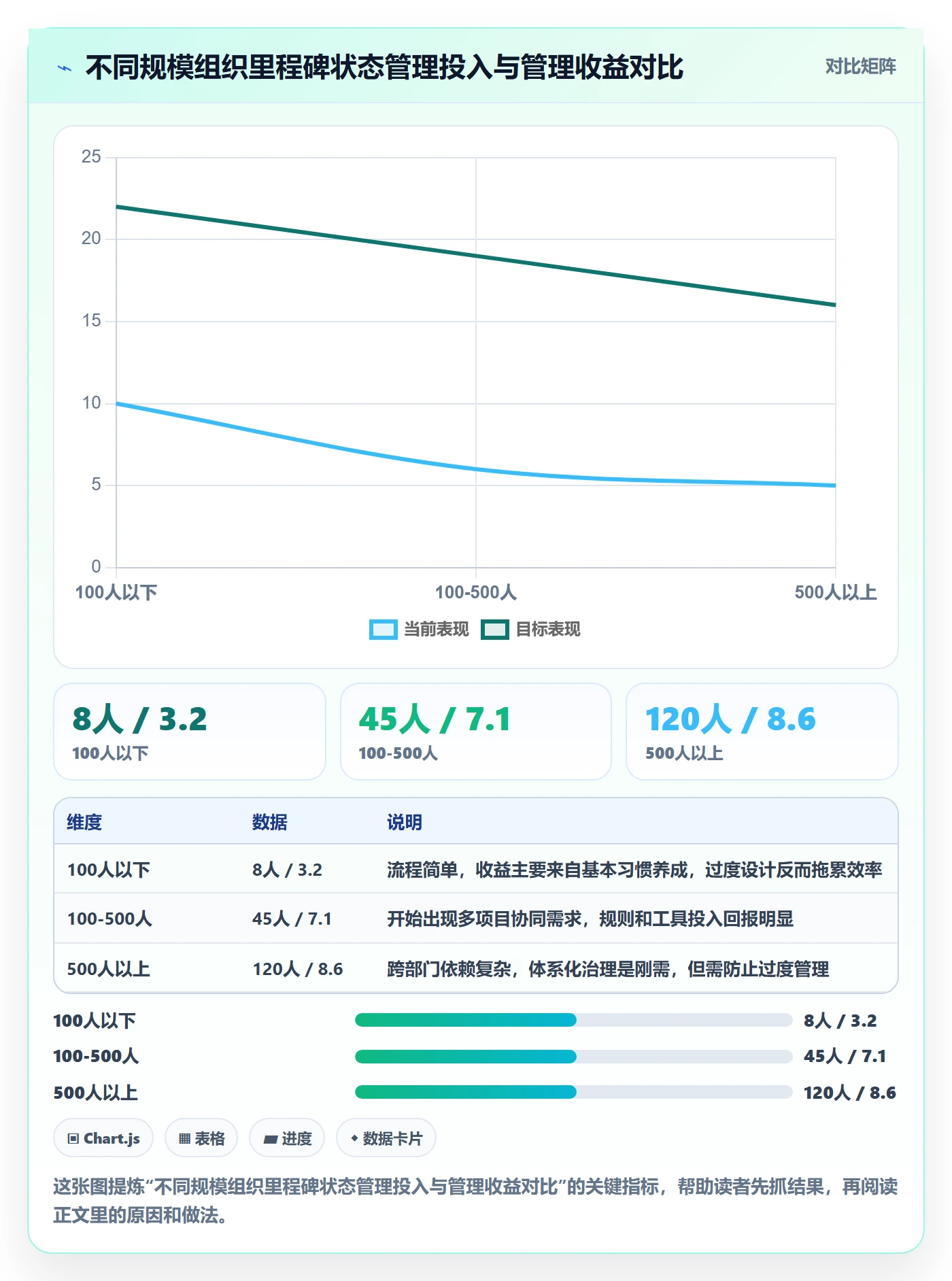Toggle the 目标表现 legend series

(x=530, y=630)
